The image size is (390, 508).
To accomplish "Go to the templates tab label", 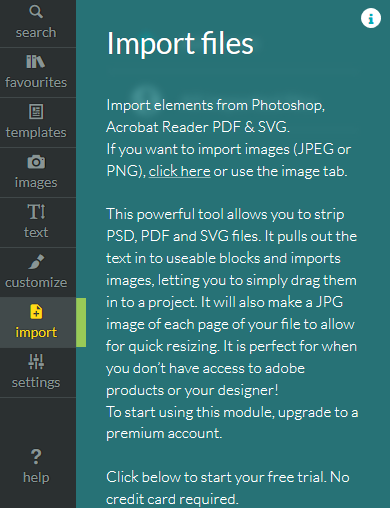I will [x=36, y=133].
